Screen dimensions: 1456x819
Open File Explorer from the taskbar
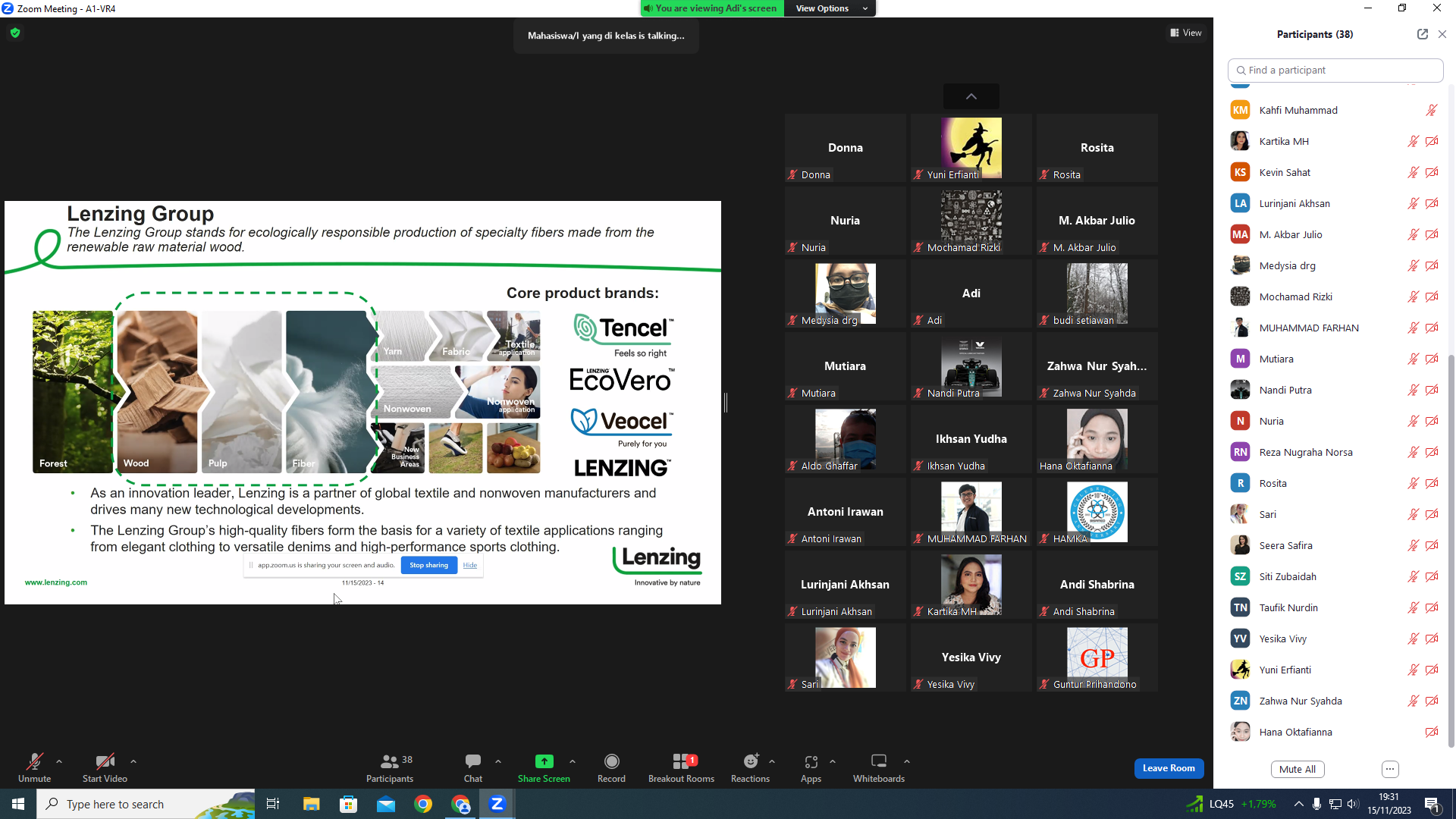[x=311, y=804]
